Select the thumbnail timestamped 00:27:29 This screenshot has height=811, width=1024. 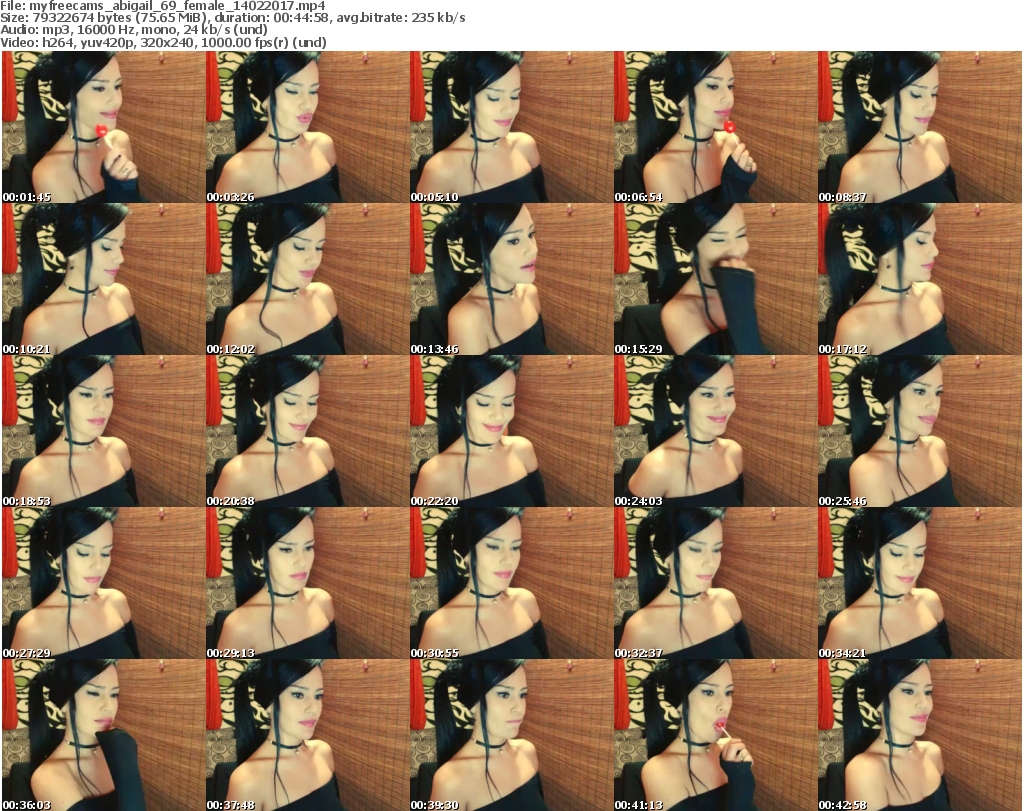tap(104, 583)
